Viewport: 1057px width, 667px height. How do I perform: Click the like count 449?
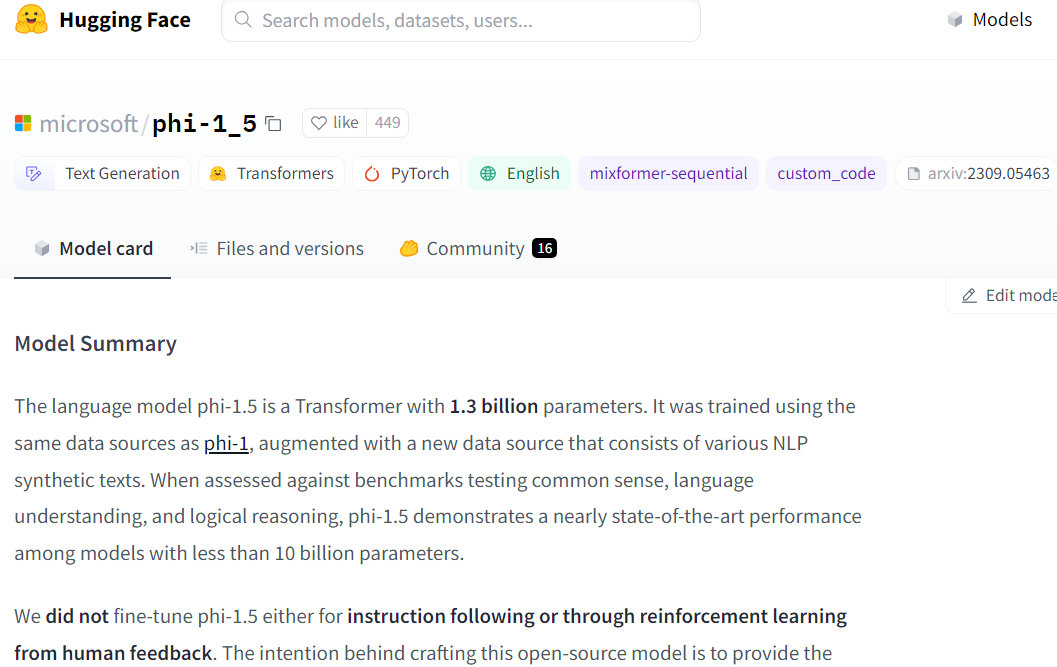(388, 123)
